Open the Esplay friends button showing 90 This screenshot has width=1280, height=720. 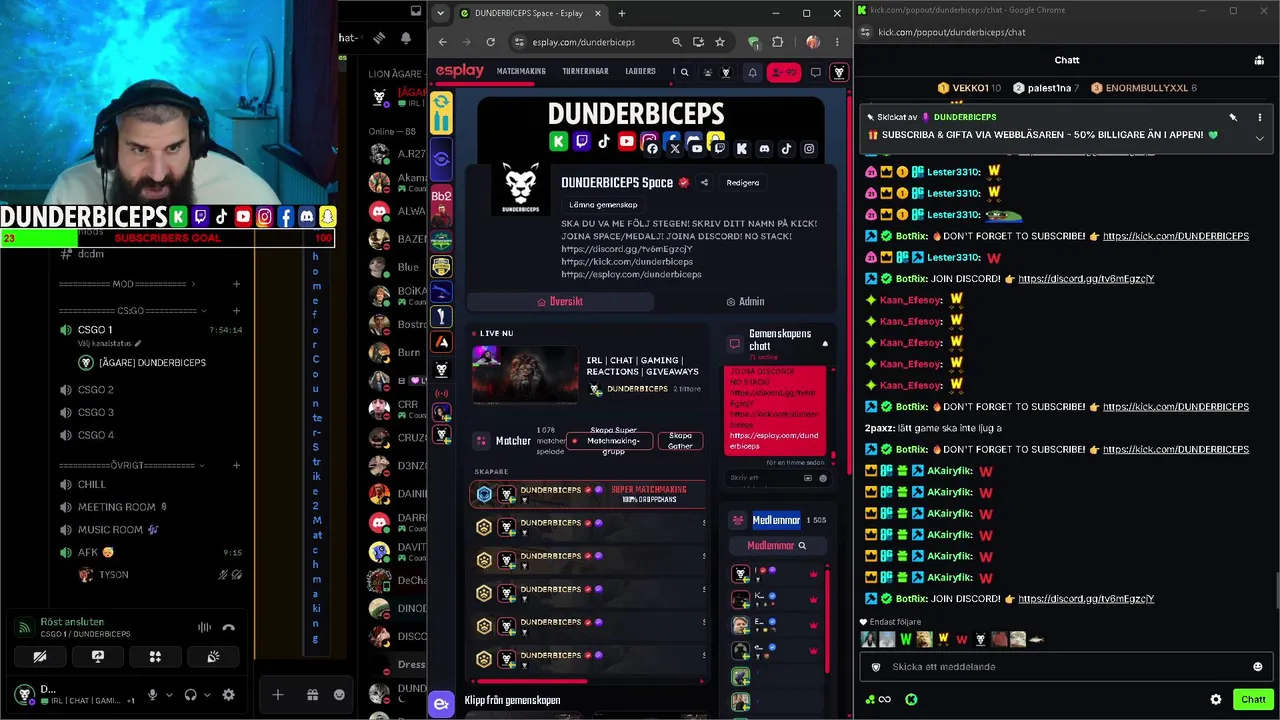[783, 72]
